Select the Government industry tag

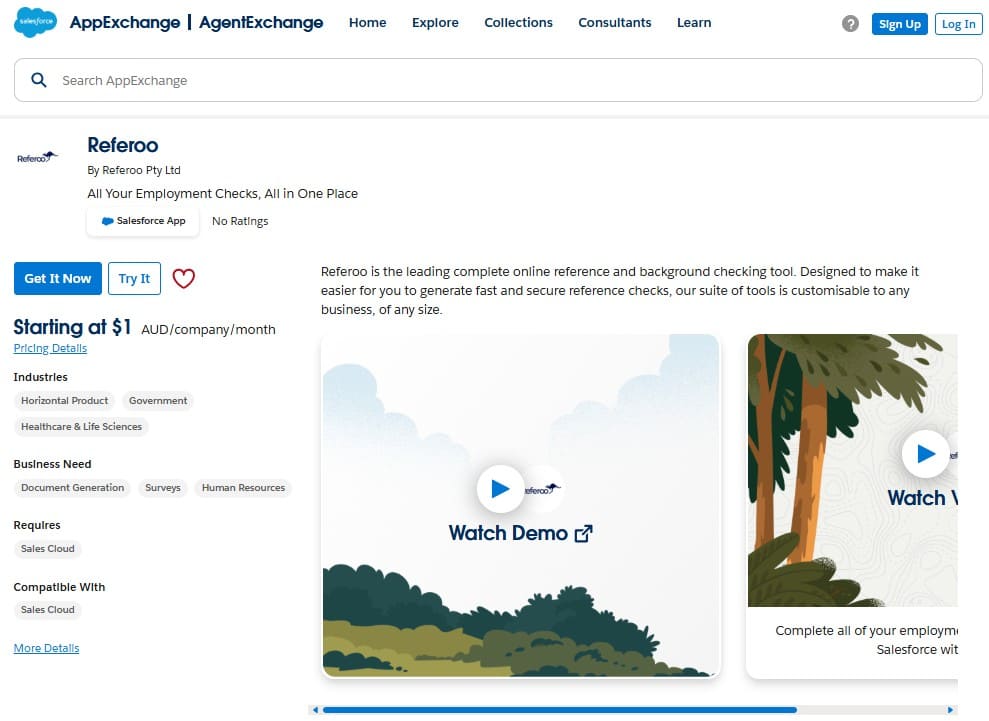[158, 401]
